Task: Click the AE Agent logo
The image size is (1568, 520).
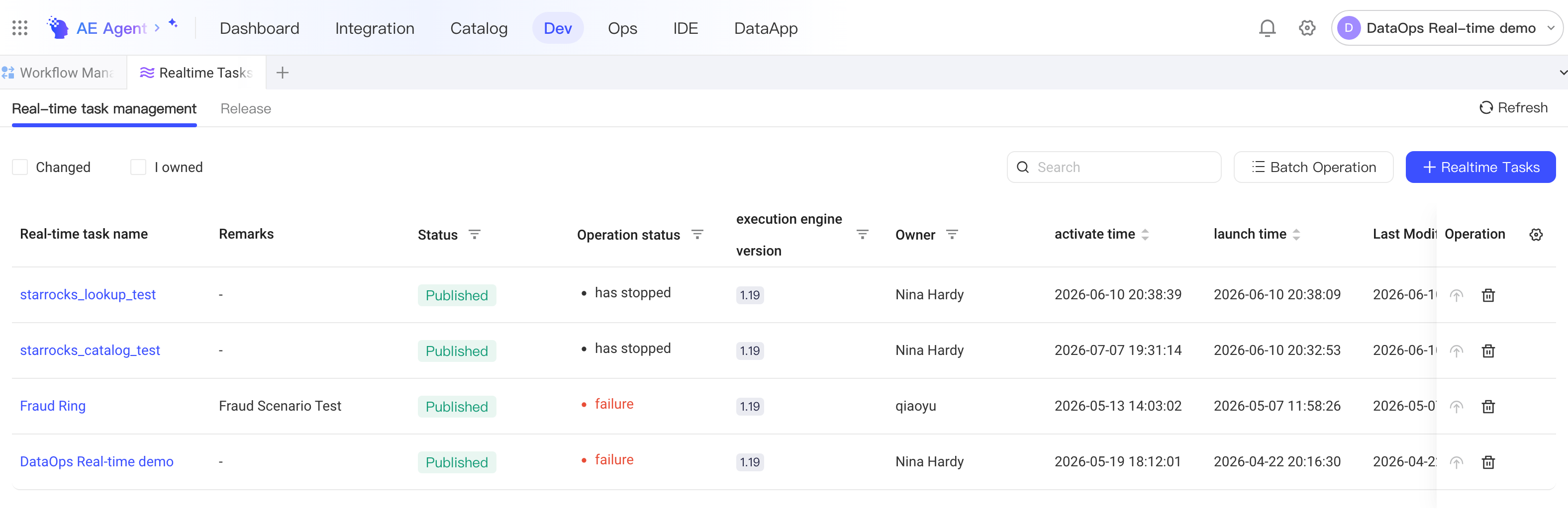Action: pos(58,28)
